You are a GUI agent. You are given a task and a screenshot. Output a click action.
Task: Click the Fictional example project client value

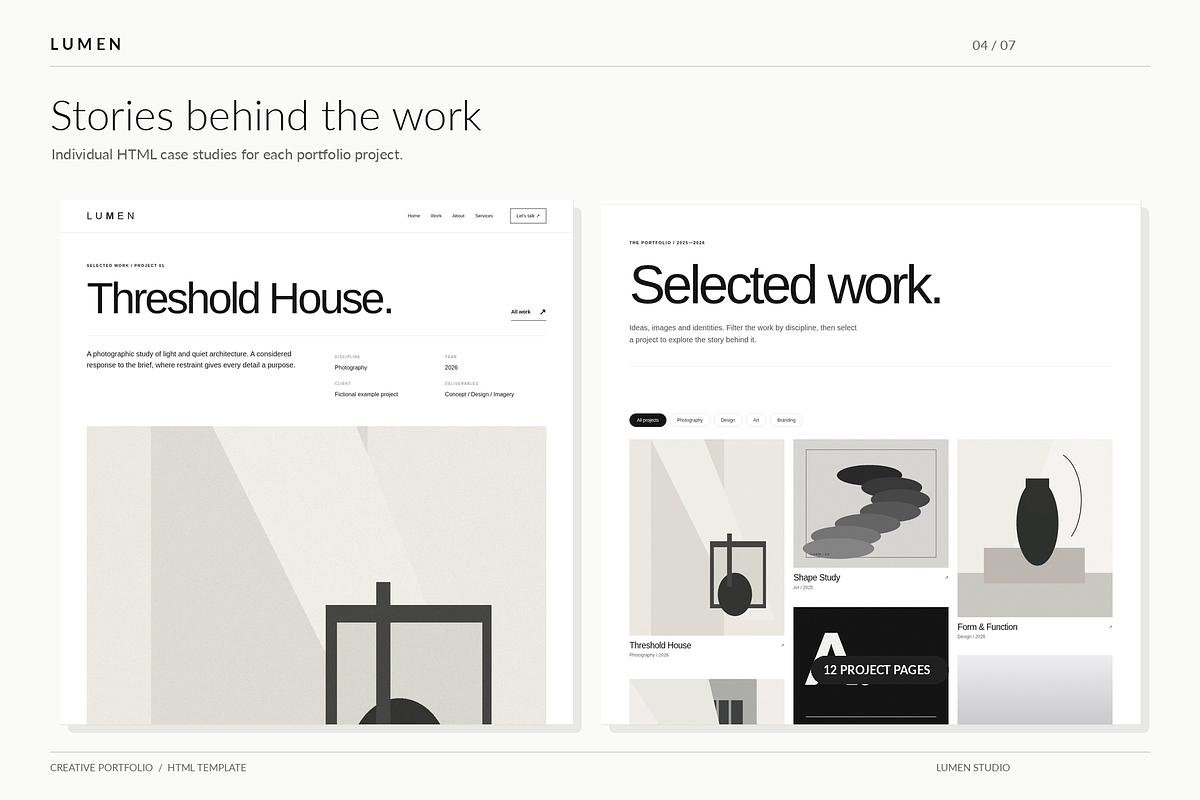pos(366,395)
